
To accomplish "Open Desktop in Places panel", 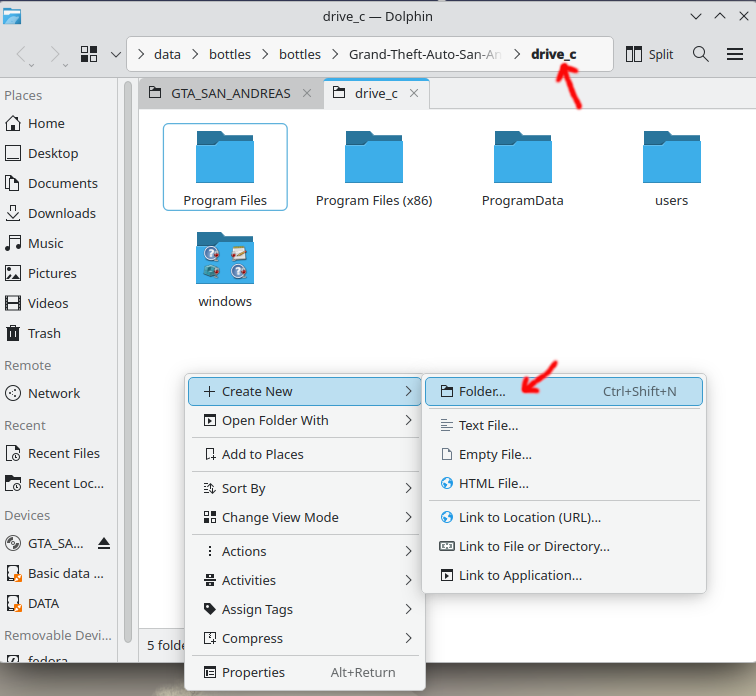I will pos(58,153).
